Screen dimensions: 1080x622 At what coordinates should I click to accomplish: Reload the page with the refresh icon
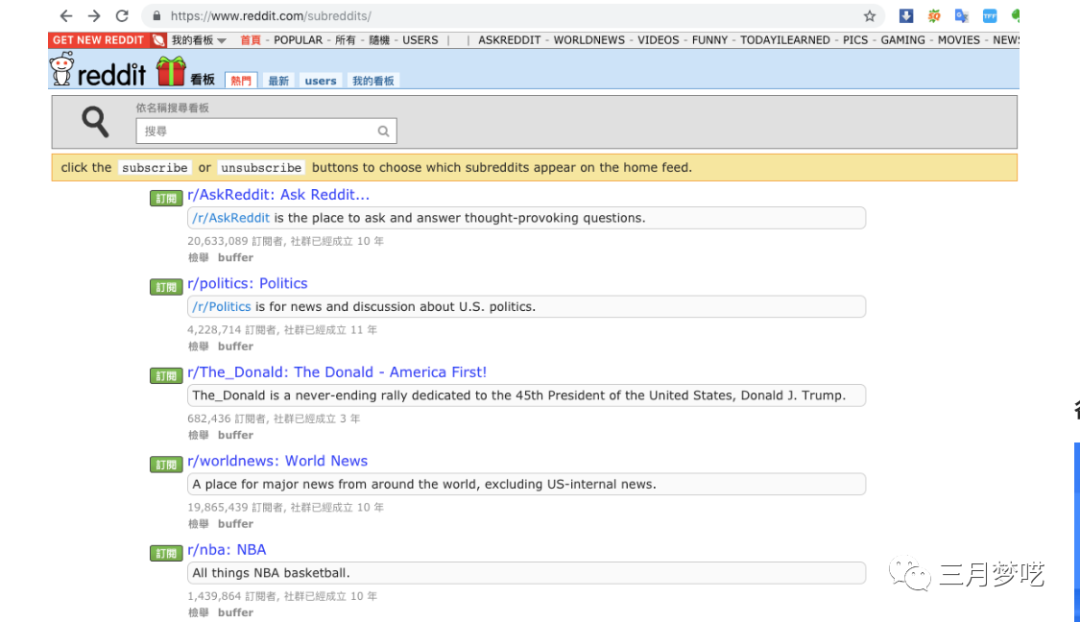122,16
